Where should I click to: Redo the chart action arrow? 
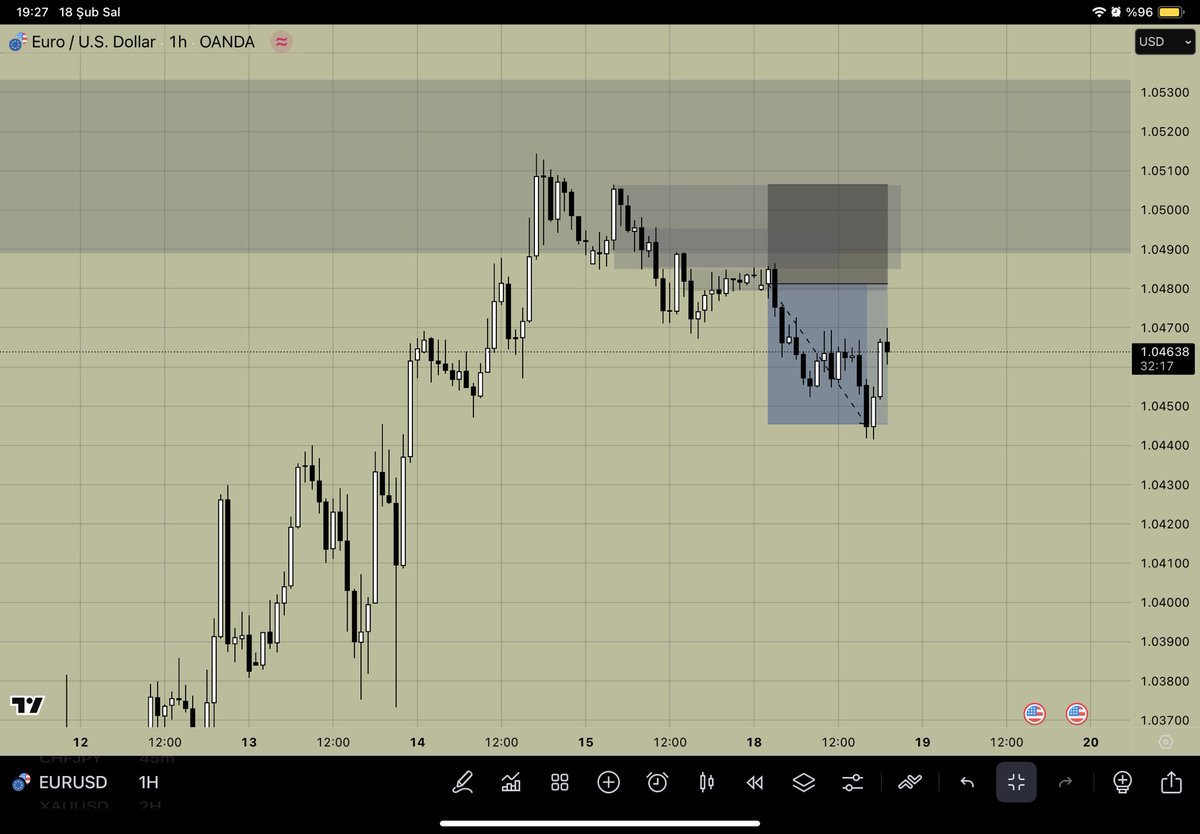1065,782
